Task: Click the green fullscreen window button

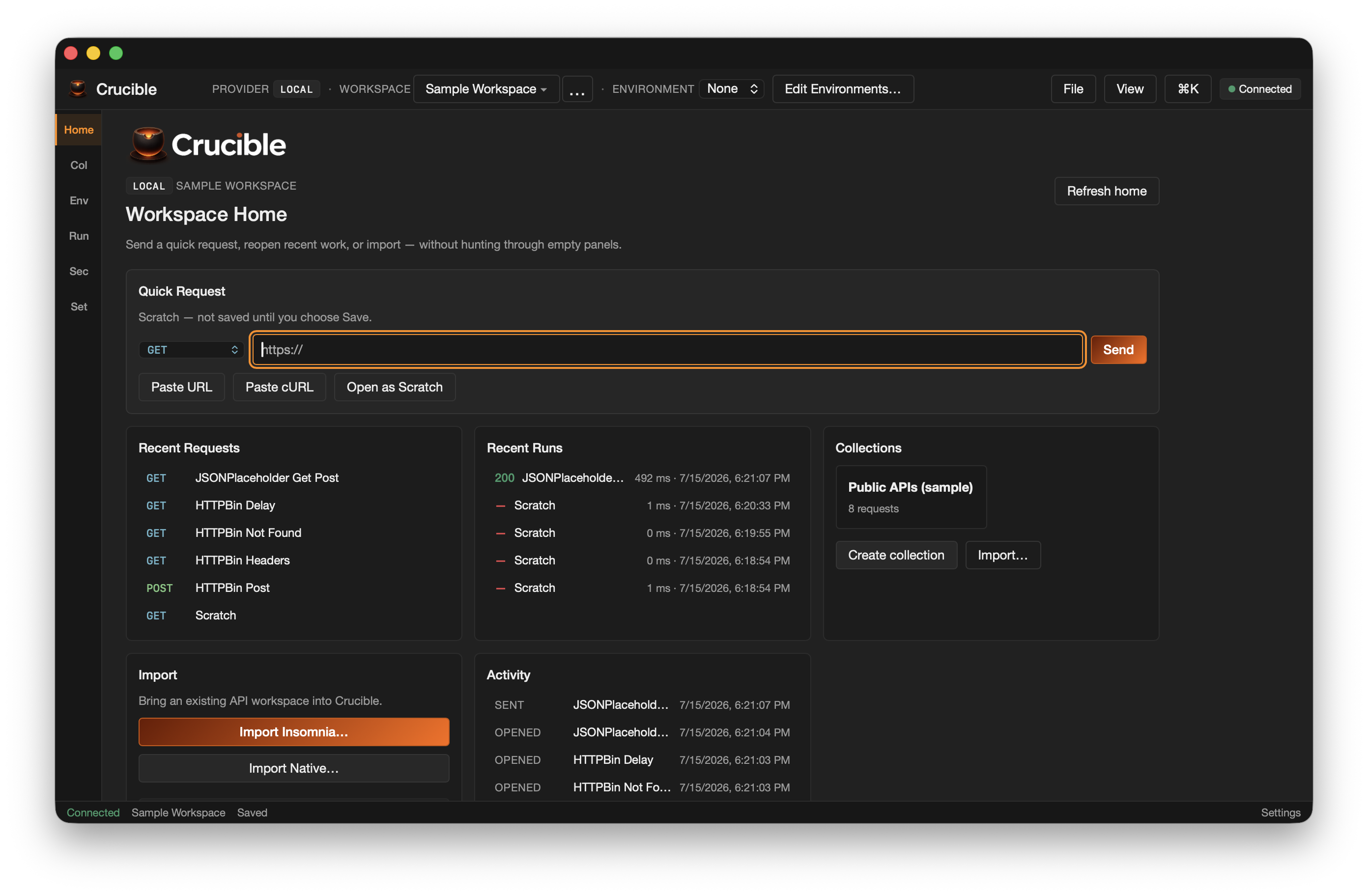Action: (116, 53)
